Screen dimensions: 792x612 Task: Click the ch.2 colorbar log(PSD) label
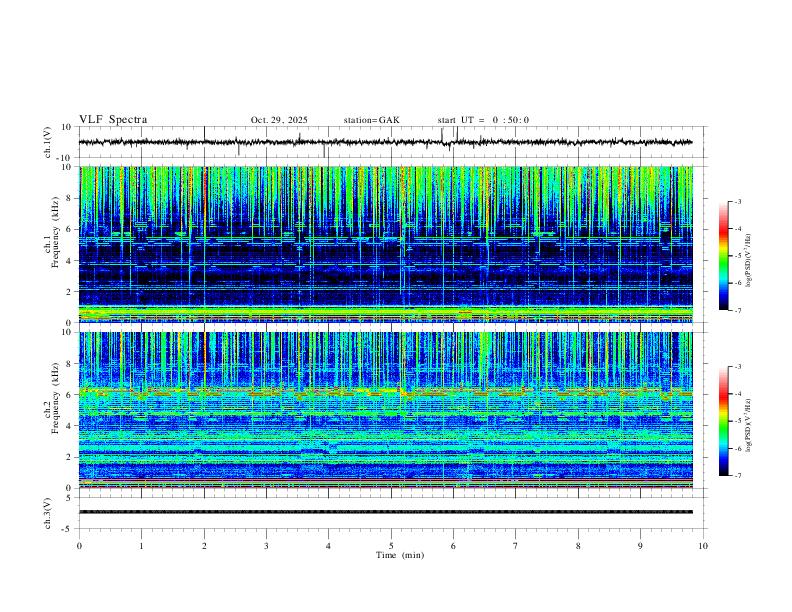tap(748, 425)
